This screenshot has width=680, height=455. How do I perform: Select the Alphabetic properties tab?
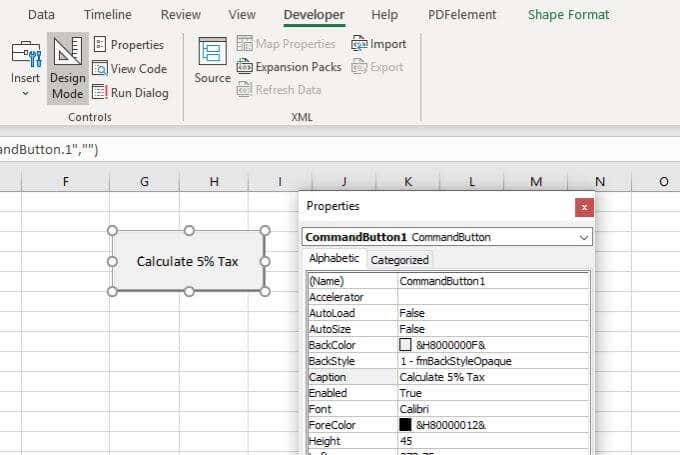[x=334, y=259]
